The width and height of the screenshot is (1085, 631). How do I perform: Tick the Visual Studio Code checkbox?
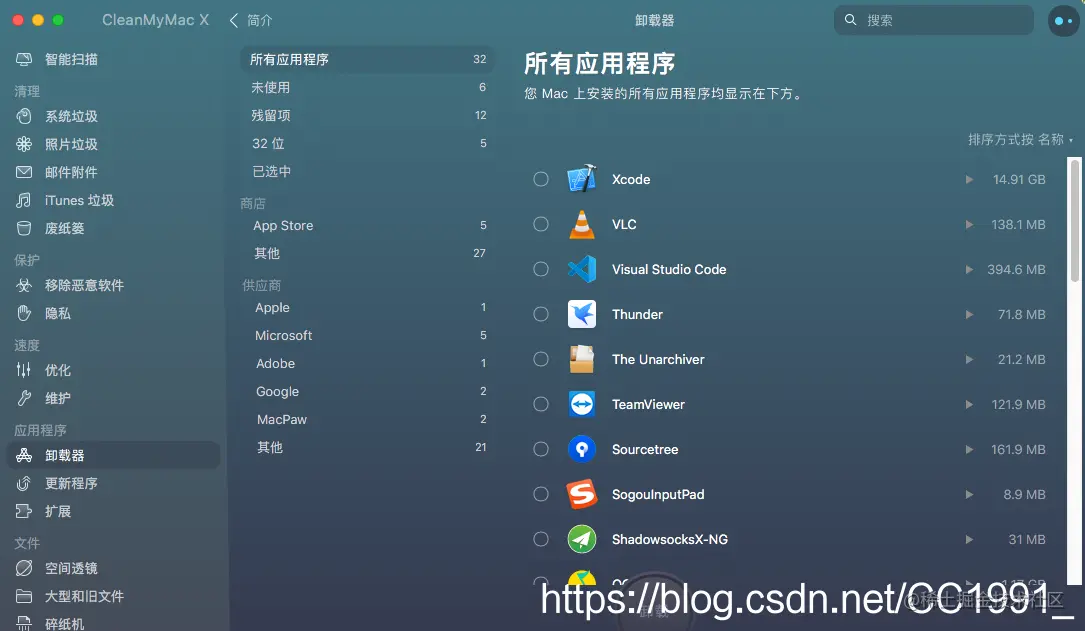point(541,269)
